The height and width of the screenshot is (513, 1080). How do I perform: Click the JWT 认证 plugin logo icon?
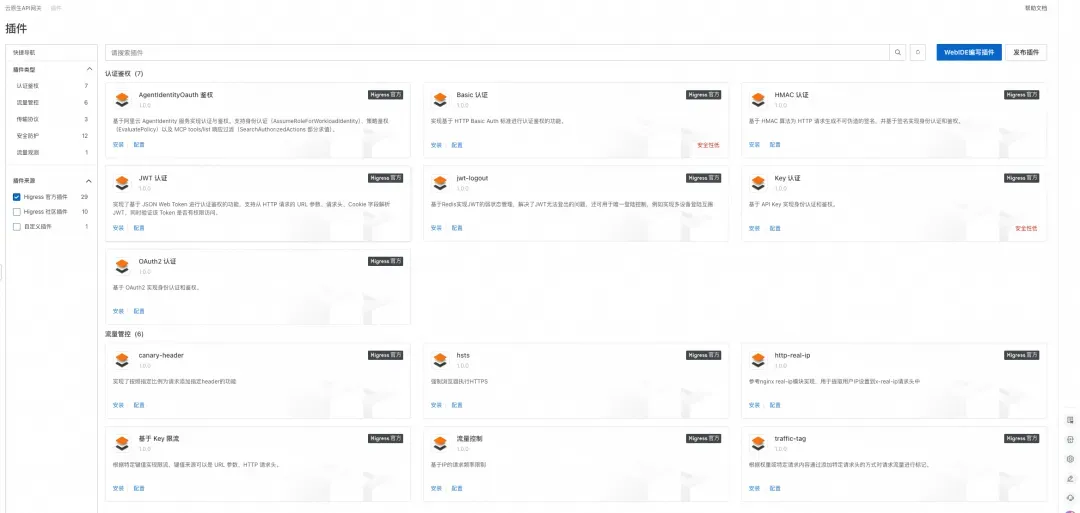[x=122, y=183]
